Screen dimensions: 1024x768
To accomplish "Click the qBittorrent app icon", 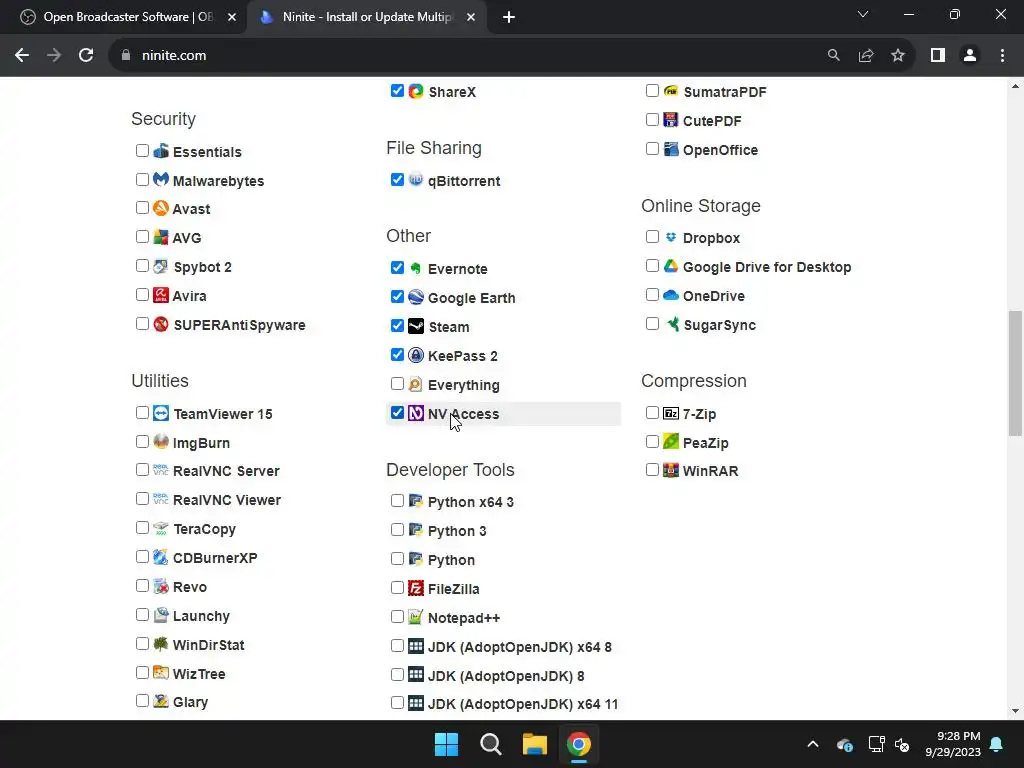I will coord(416,180).
